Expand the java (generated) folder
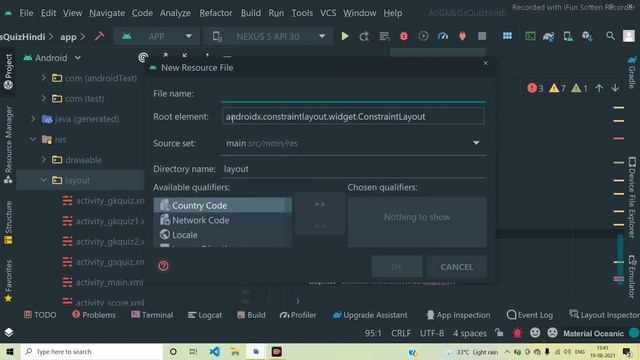 (33, 118)
